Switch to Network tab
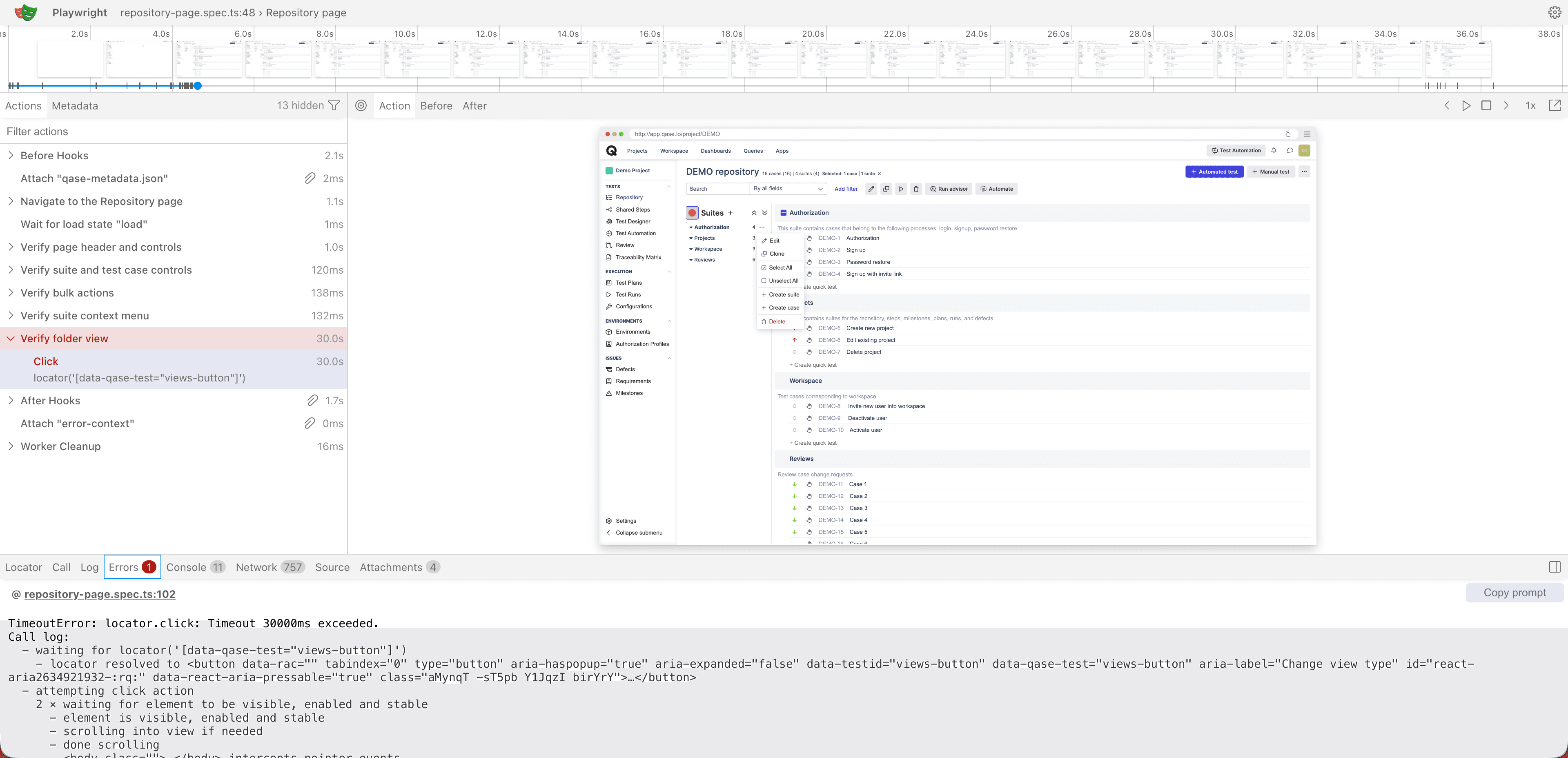 point(270,567)
